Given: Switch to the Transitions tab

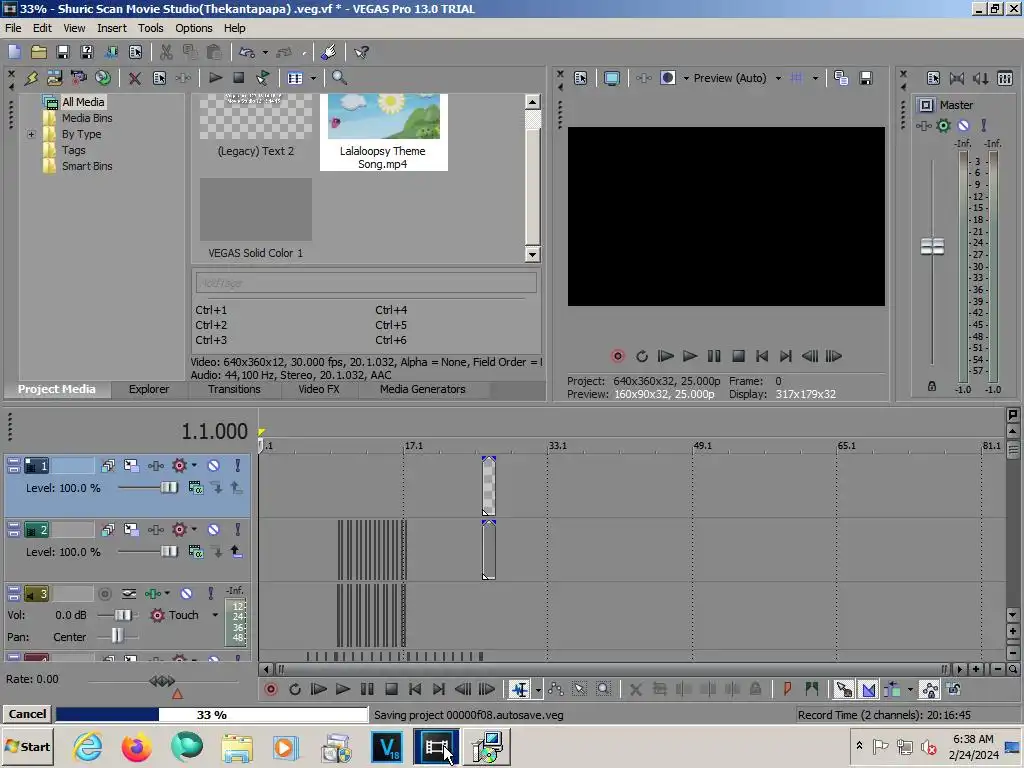Looking at the screenshot, I should click(x=234, y=389).
